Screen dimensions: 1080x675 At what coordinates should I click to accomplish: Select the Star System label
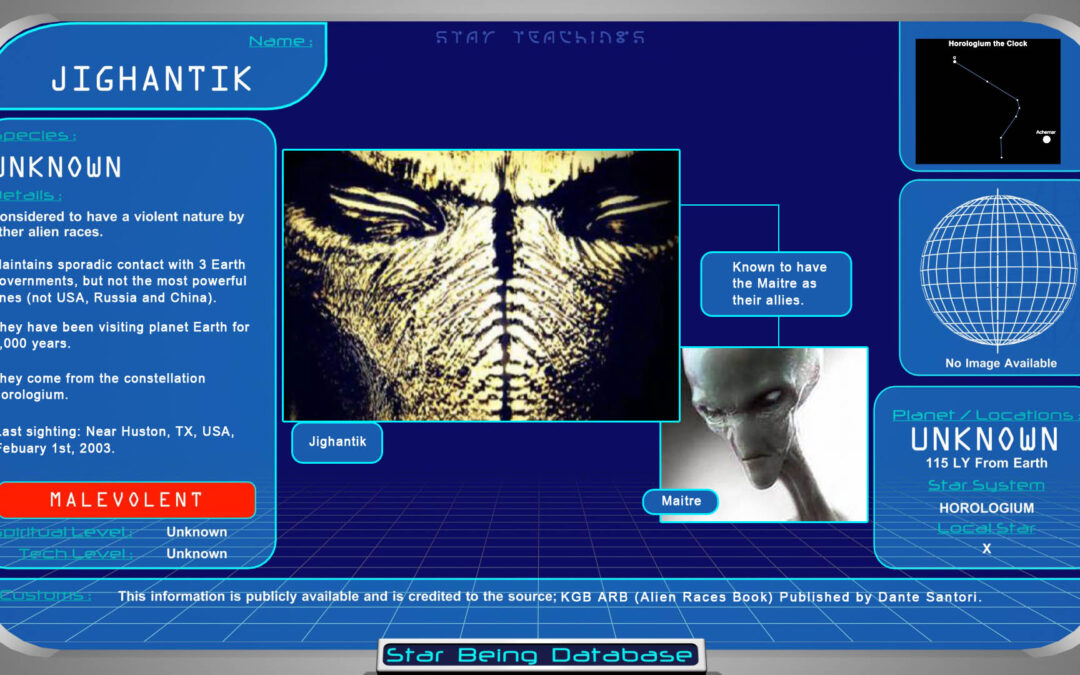[986, 485]
